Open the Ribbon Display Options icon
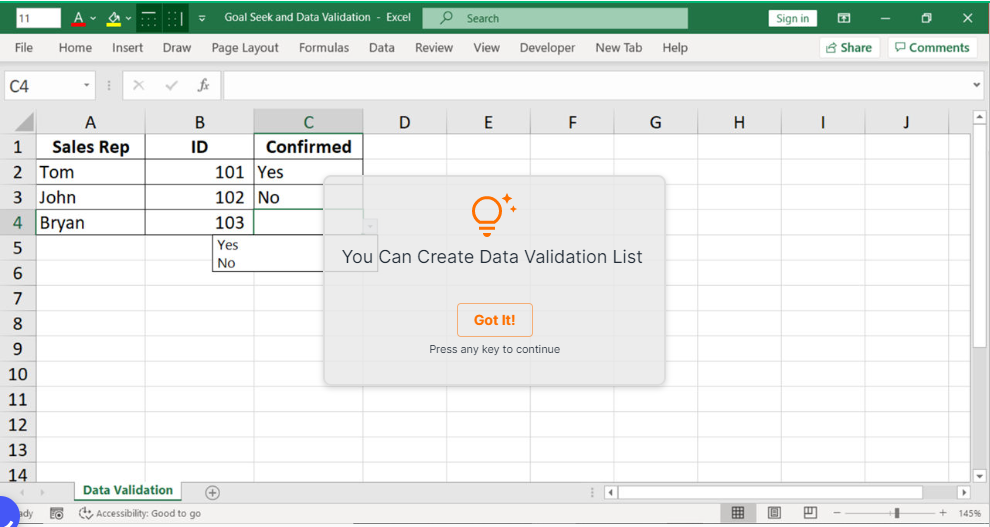 844,18
